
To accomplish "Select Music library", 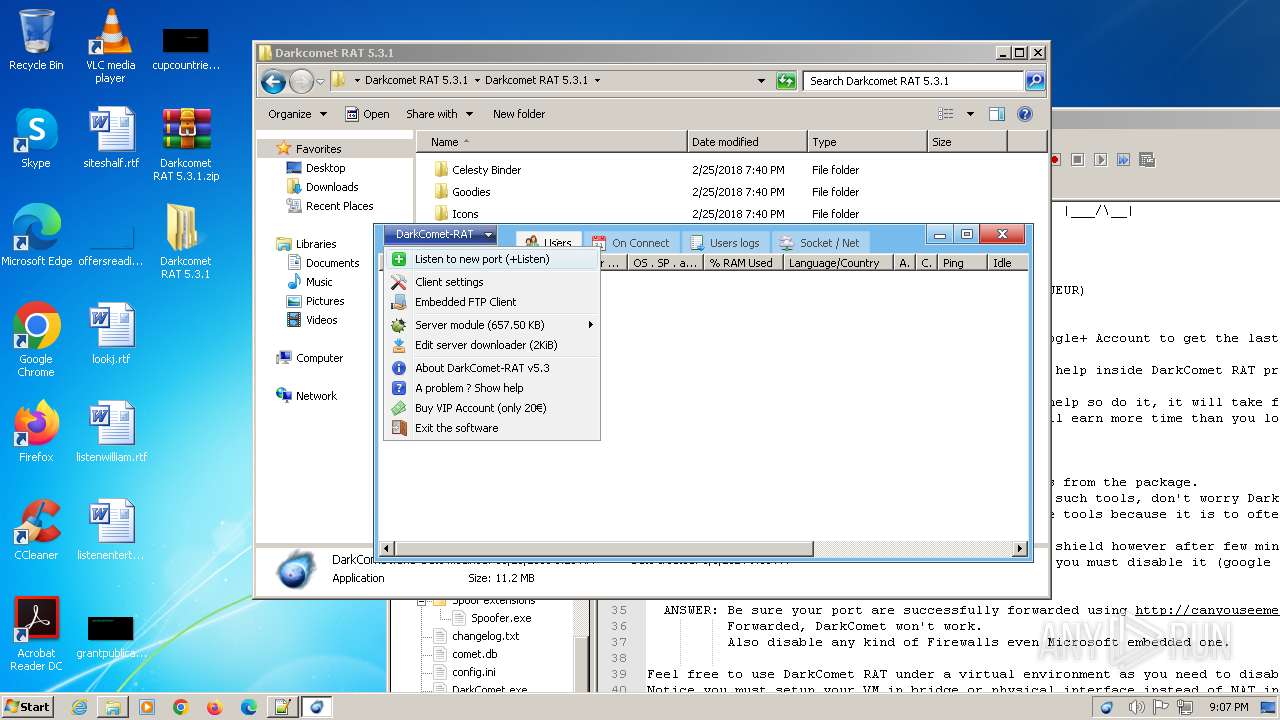I will coord(319,282).
